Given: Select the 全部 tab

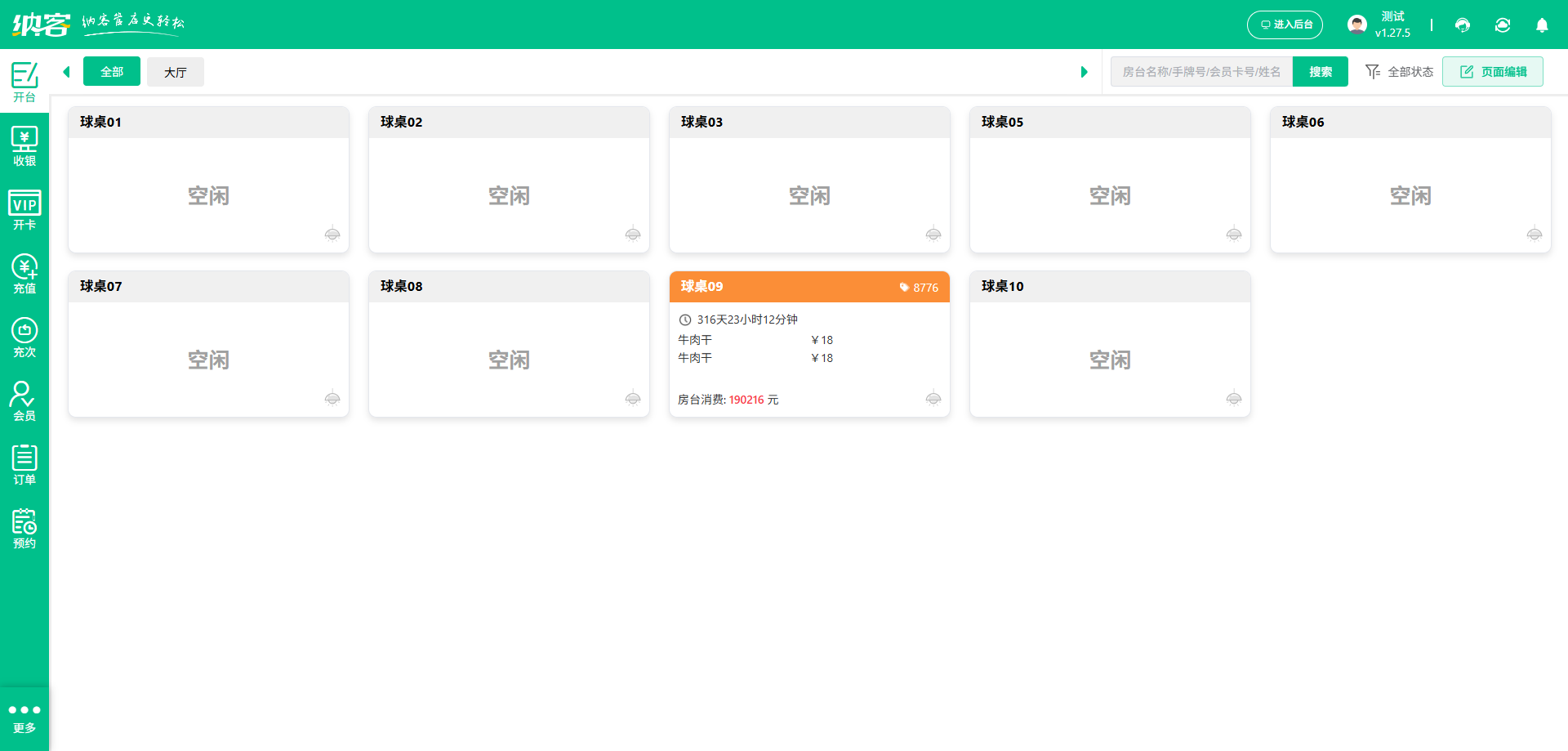Looking at the screenshot, I should pos(111,72).
